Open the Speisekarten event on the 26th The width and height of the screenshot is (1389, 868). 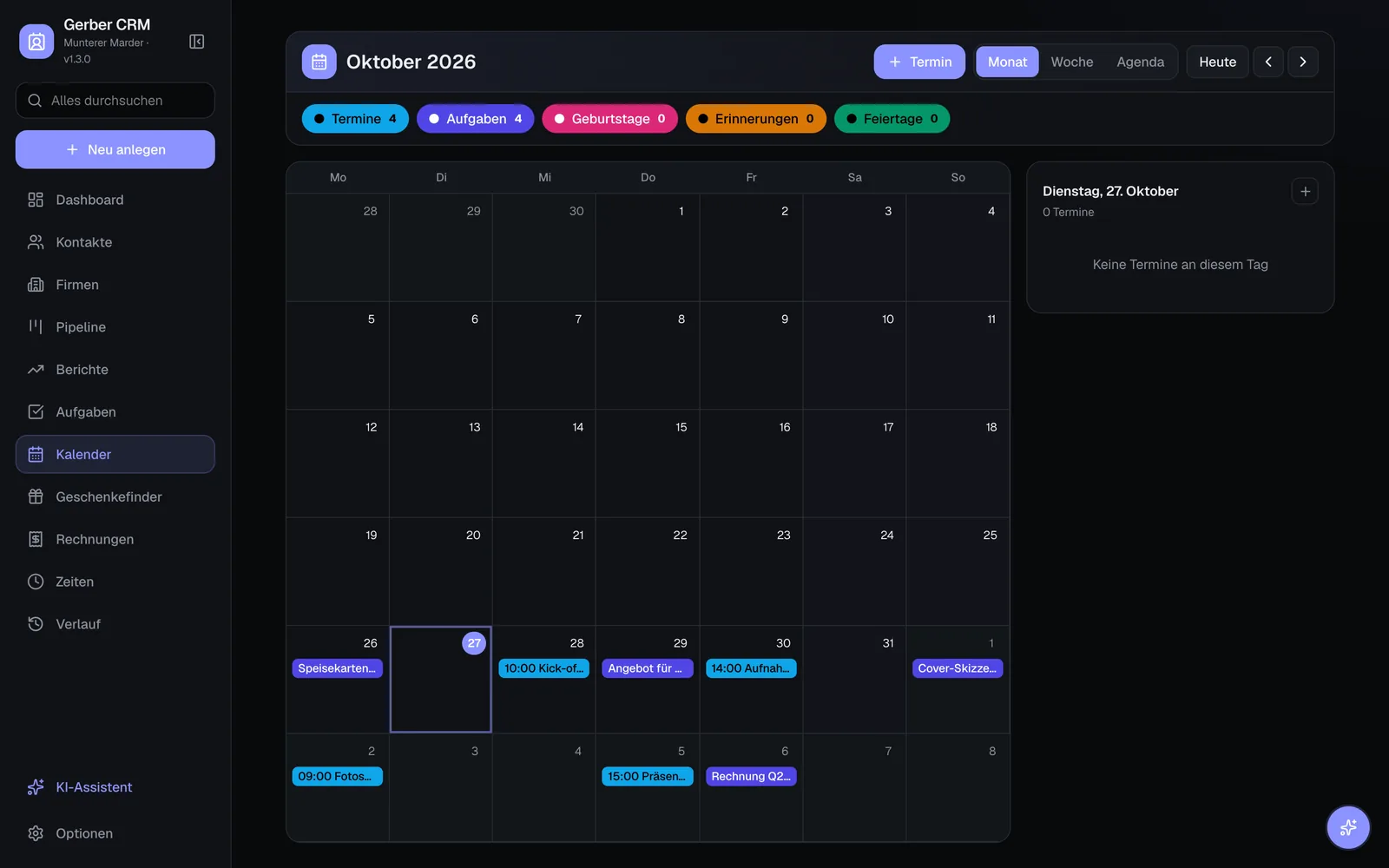pos(338,668)
